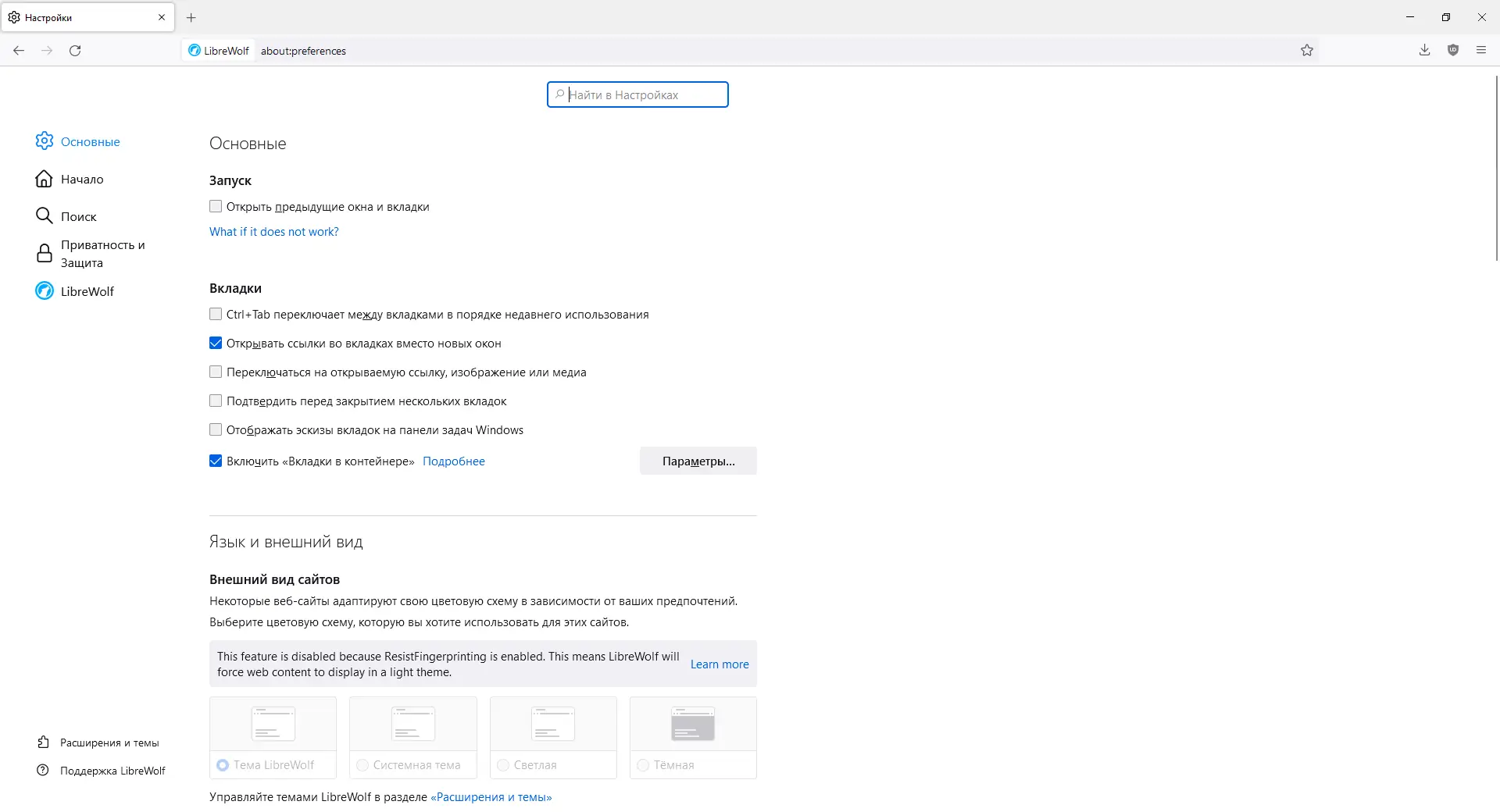Enable Открыть предыдущие окна и вкладки

215,206
